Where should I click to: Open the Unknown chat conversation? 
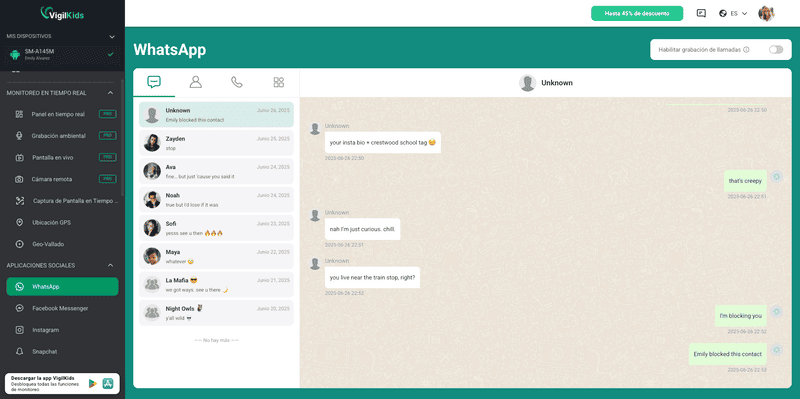[x=216, y=115]
